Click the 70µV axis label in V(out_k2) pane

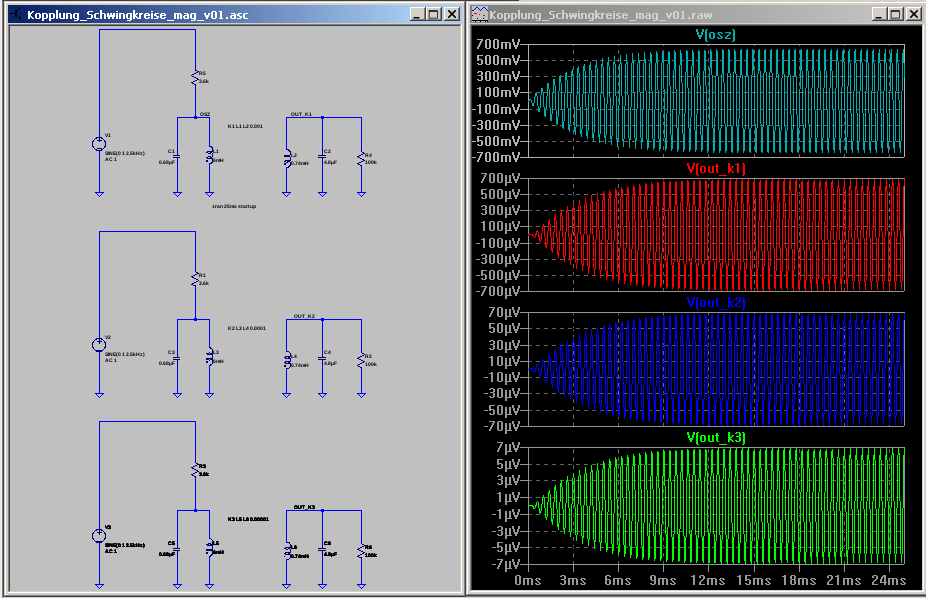504,312
